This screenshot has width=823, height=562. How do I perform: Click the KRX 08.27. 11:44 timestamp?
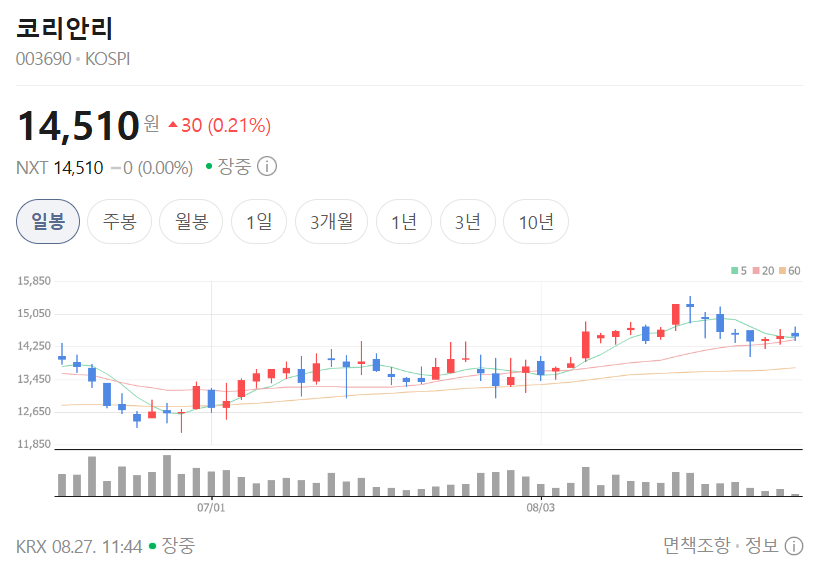[x=79, y=546]
